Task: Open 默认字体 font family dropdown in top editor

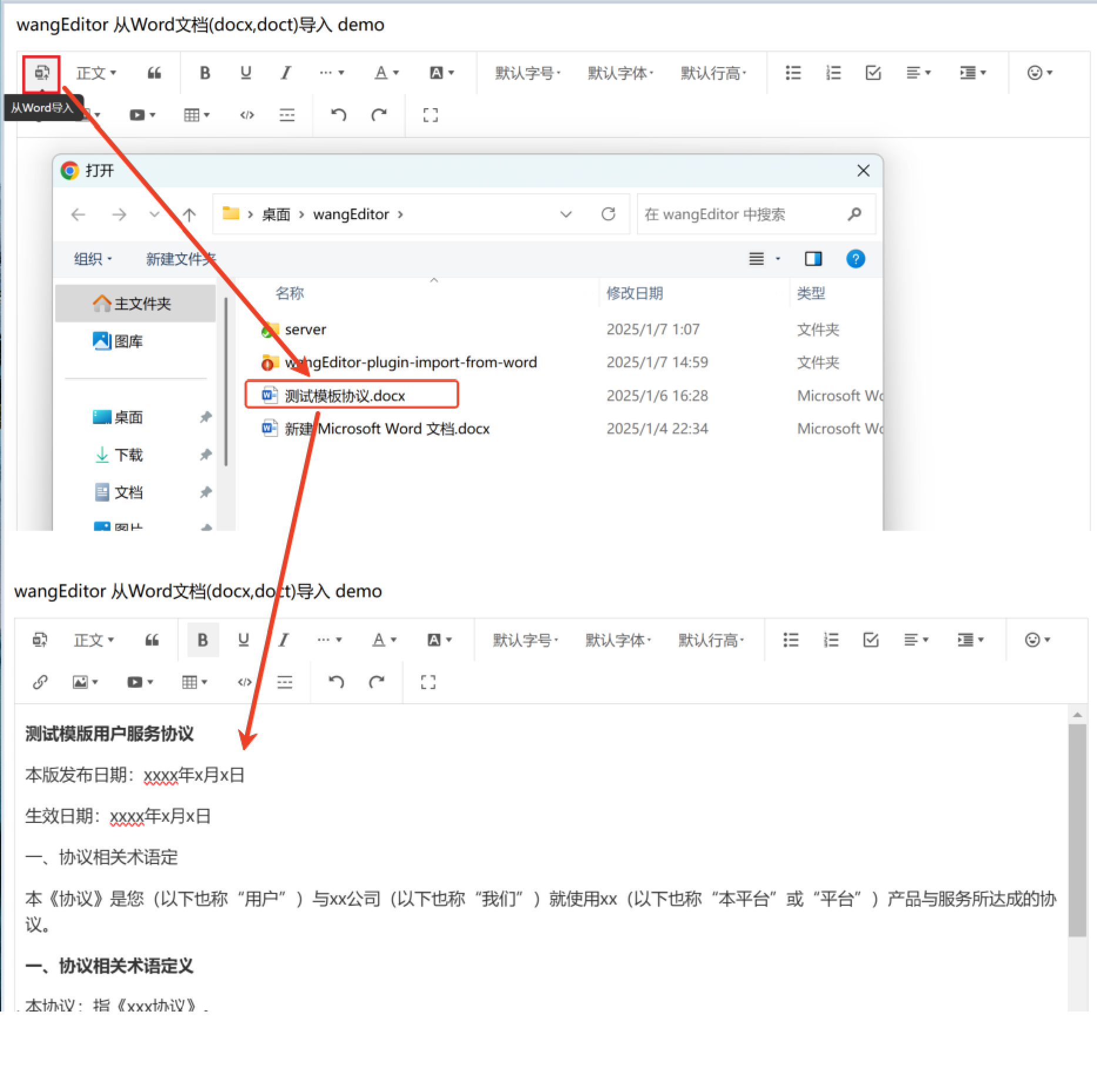Action: 620,73
